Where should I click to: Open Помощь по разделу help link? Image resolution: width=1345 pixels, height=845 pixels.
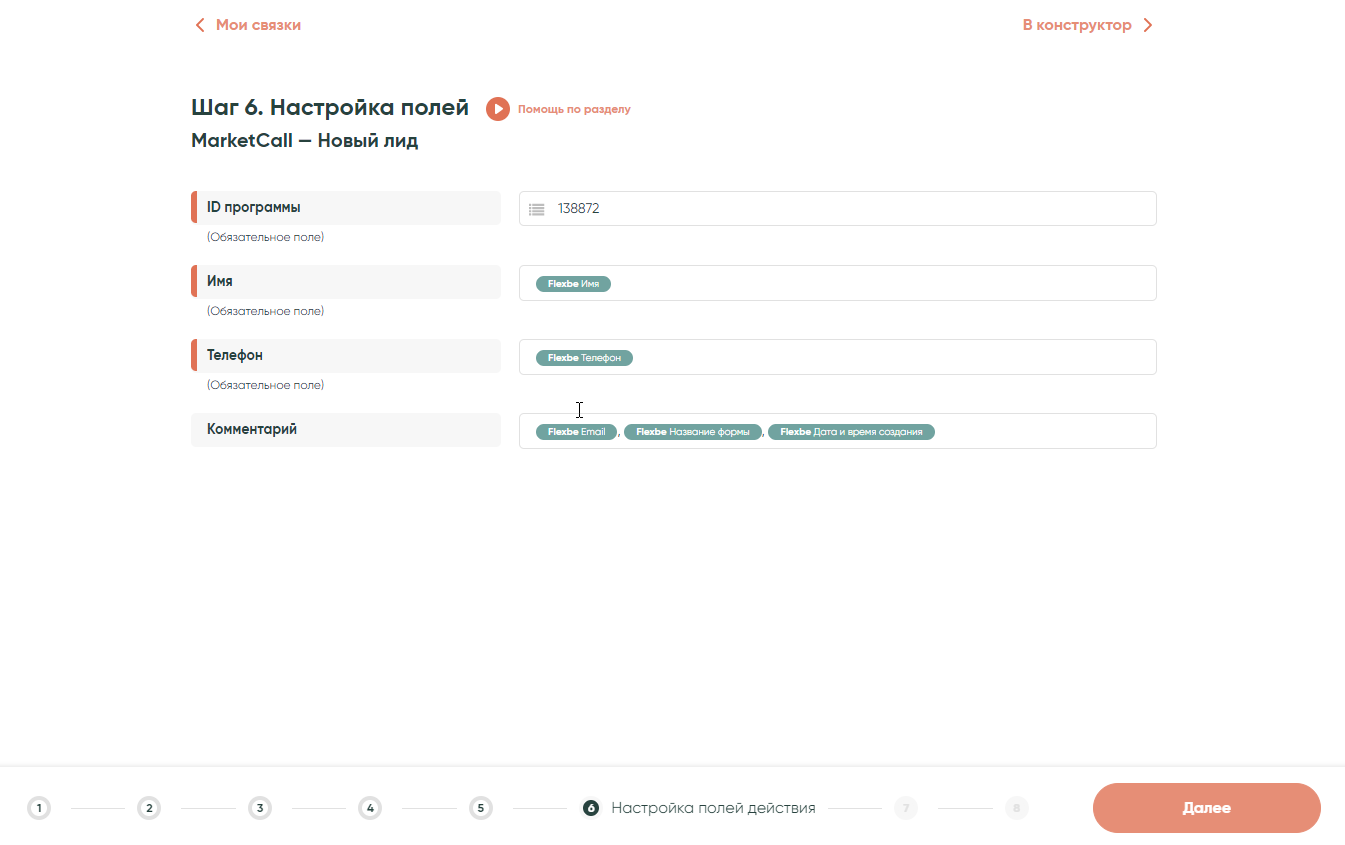pyautogui.click(x=574, y=109)
